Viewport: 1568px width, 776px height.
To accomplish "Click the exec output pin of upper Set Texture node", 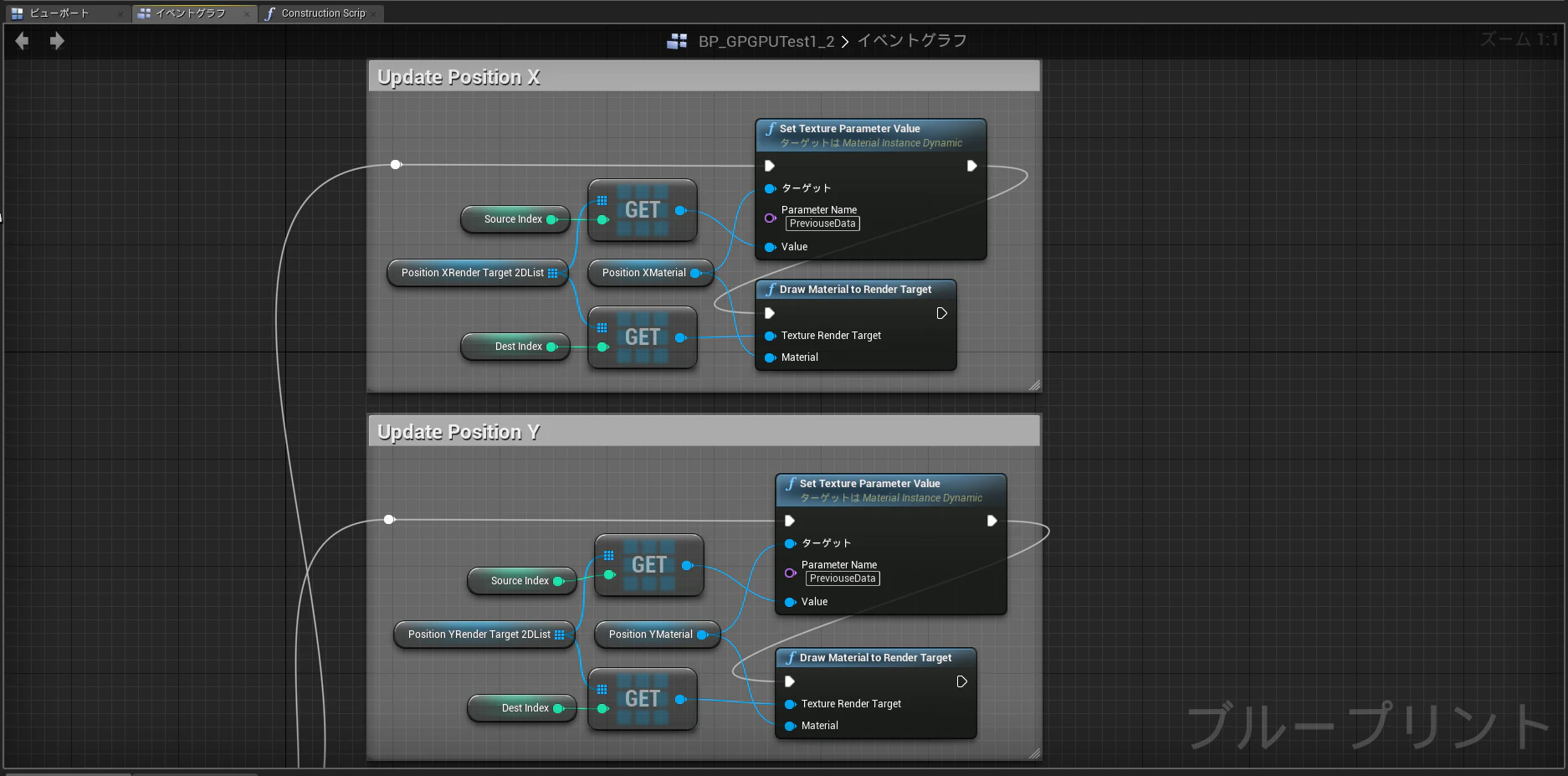I will (x=971, y=166).
